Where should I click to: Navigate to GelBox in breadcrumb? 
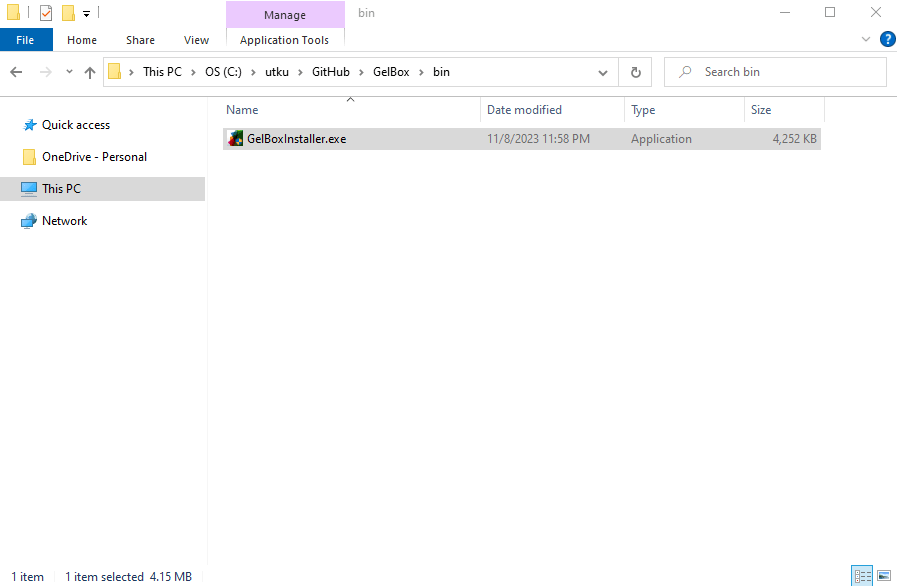(391, 72)
